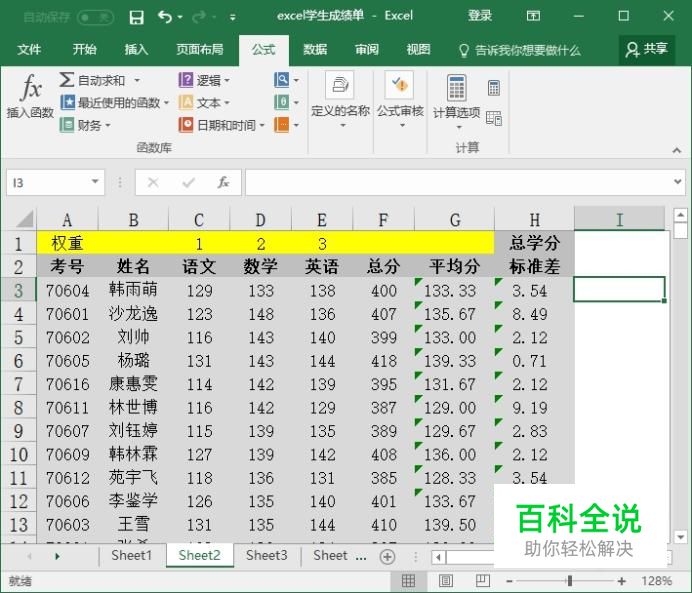This screenshot has height=593, width=692.
Task: Open More Functions orange icon
Action: click(x=282, y=125)
